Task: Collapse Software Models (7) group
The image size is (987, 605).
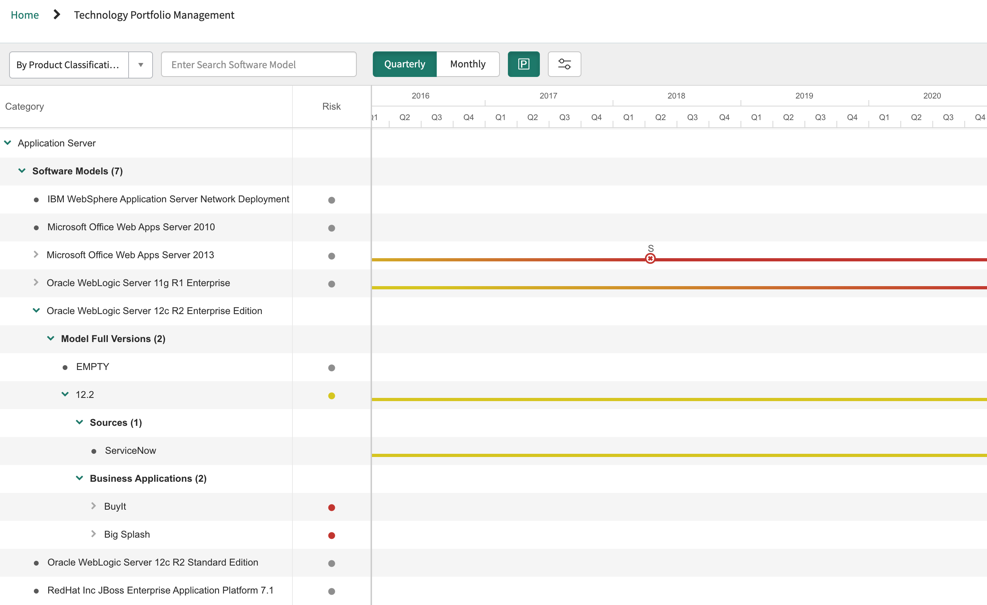Action: [22, 171]
